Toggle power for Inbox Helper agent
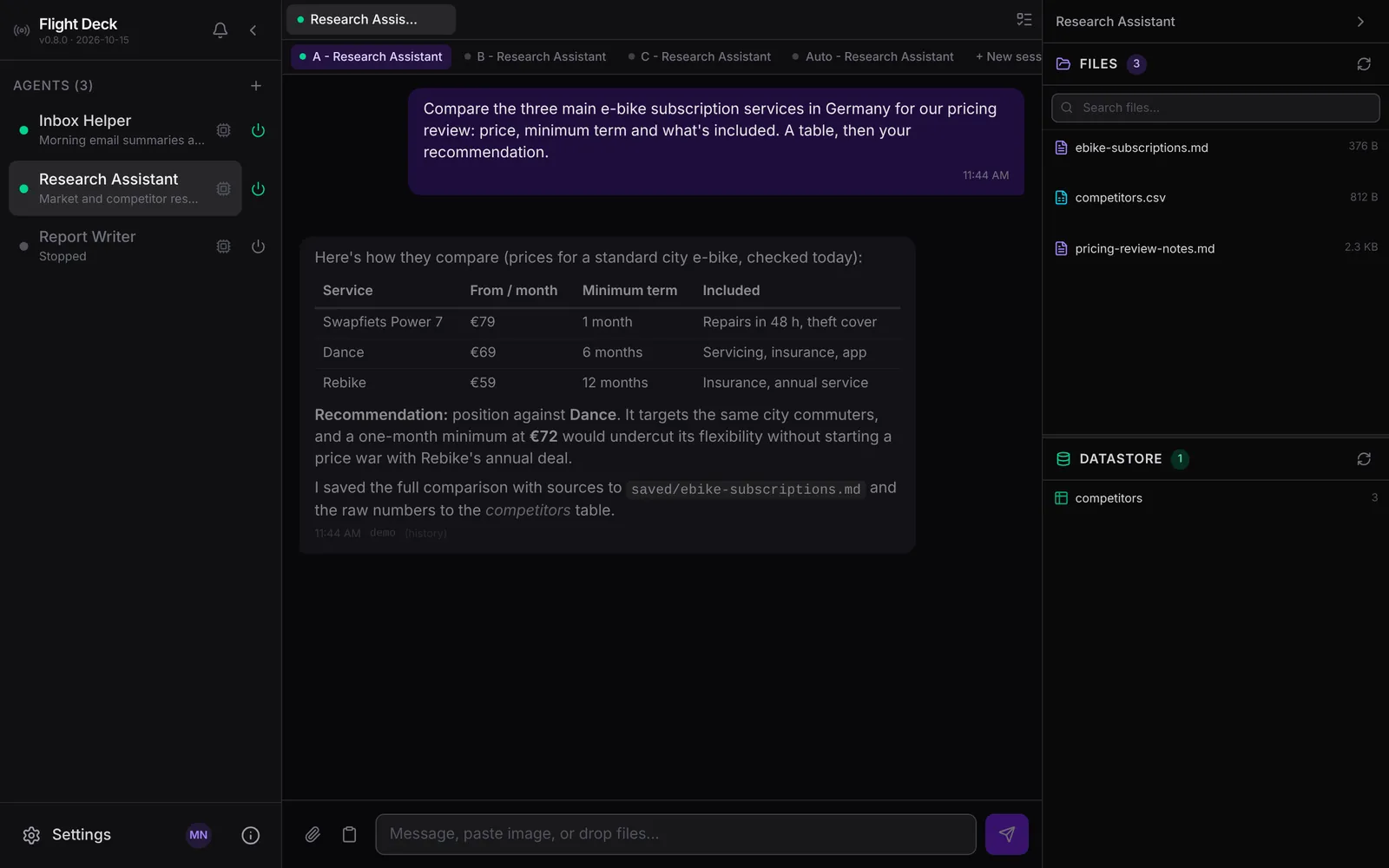 [x=258, y=130]
